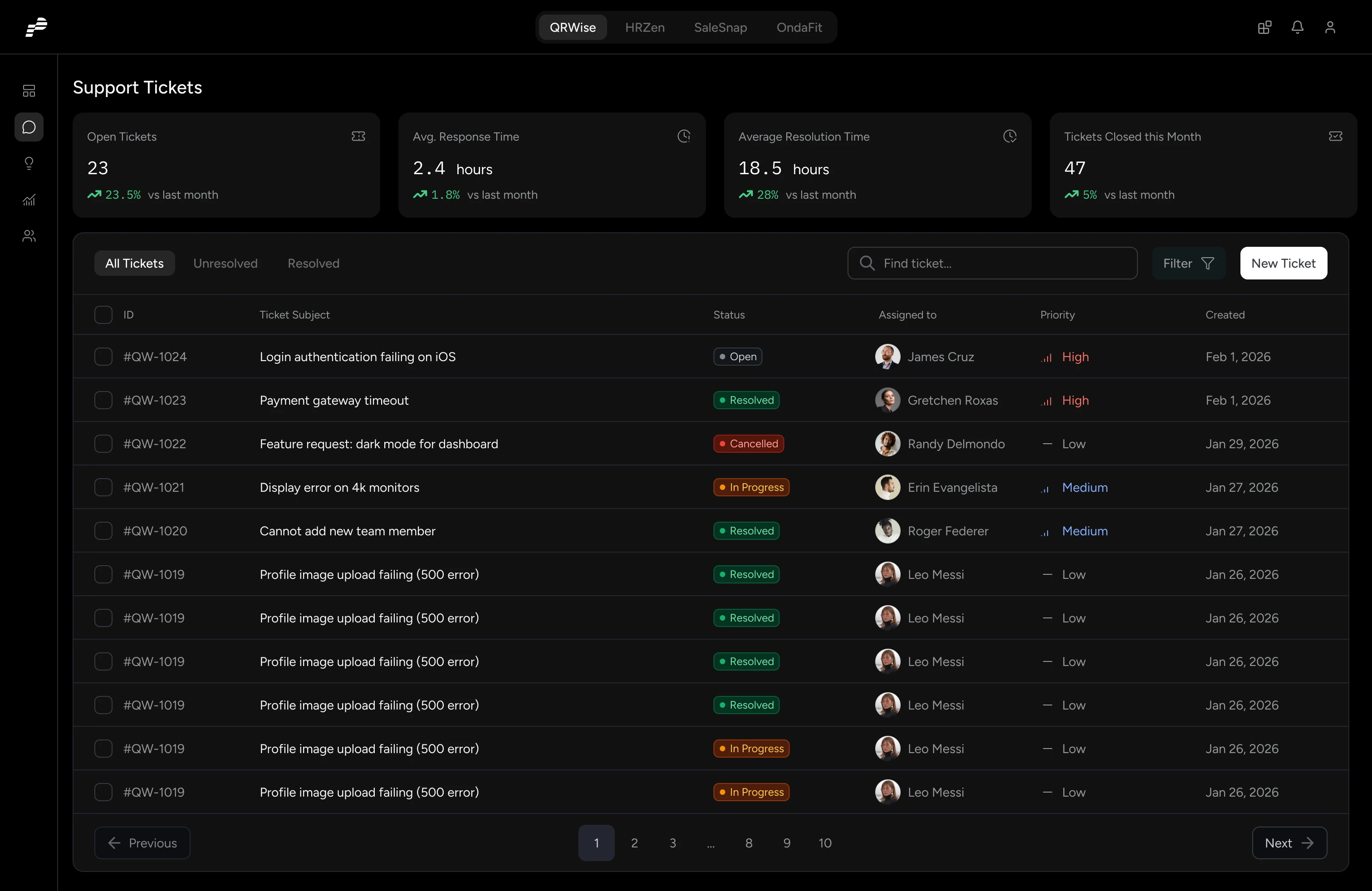Click the app switcher grid icon top right
The height and width of the screenshot is (891, 1372).
tap(1264, 27)
